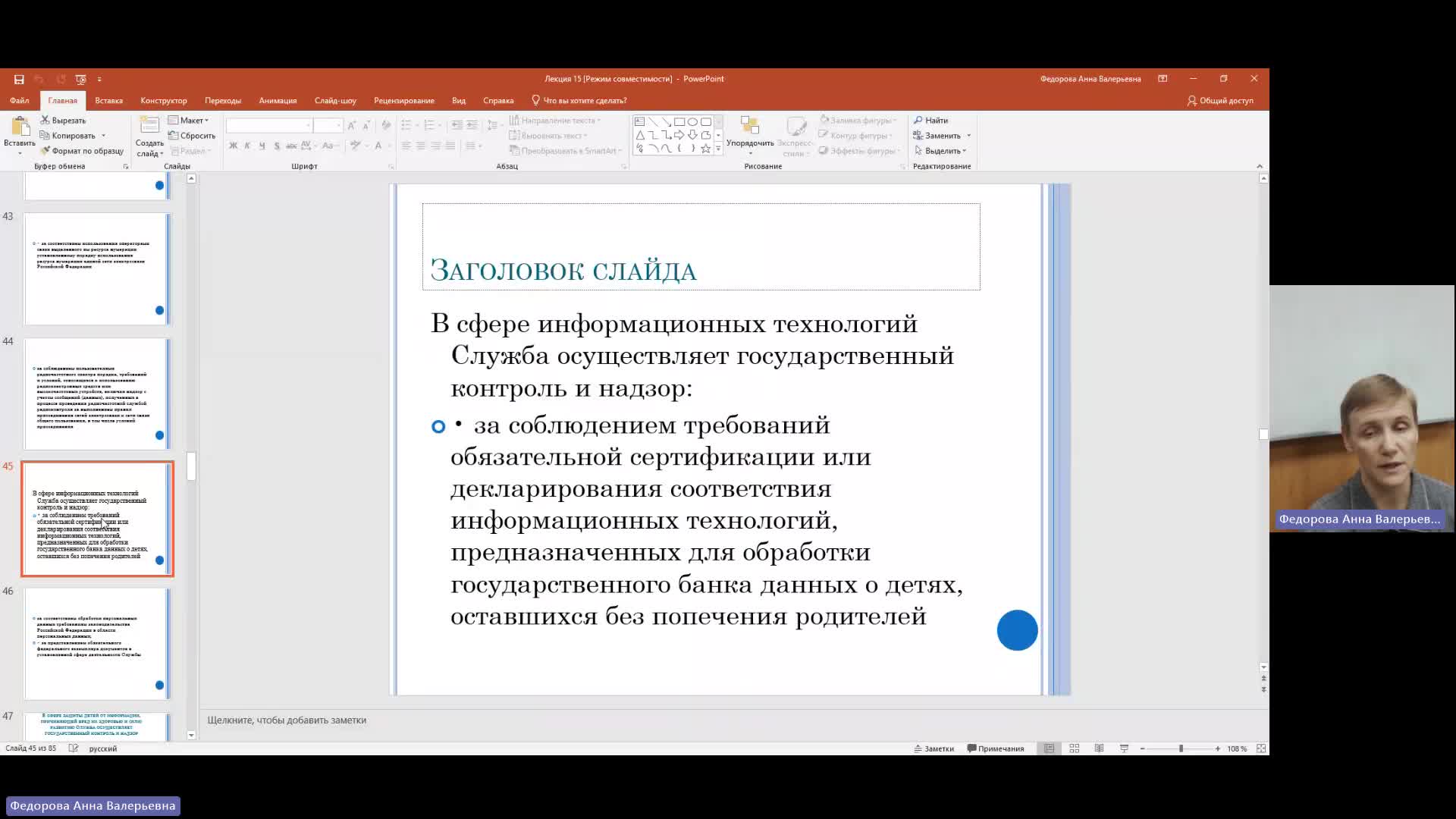This screenshot has height=819, width=1456.
Task: Select slide 46 thumbnail
Action: [x=96, y=644]
